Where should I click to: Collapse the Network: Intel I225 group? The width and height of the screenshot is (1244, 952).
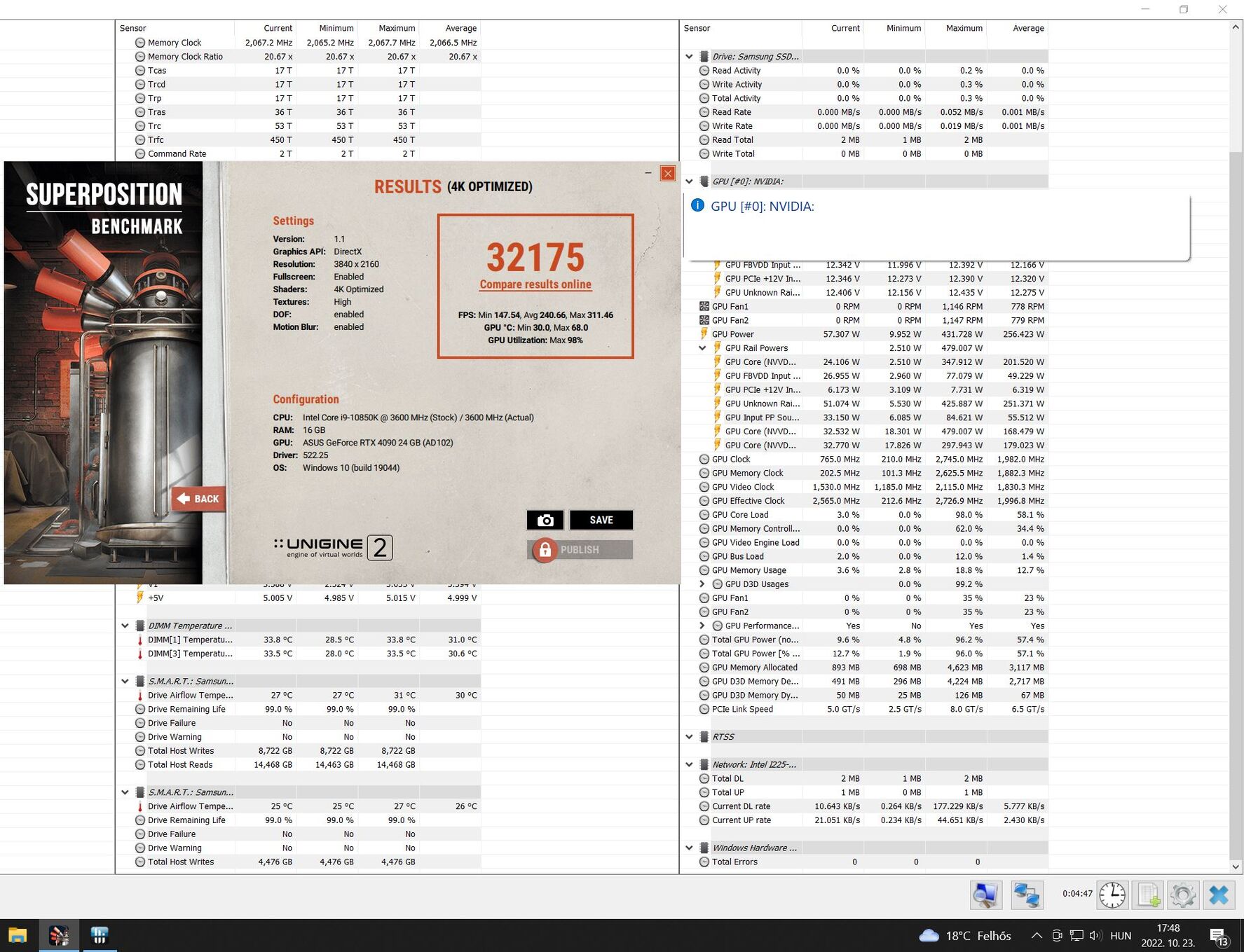(689, 764)
